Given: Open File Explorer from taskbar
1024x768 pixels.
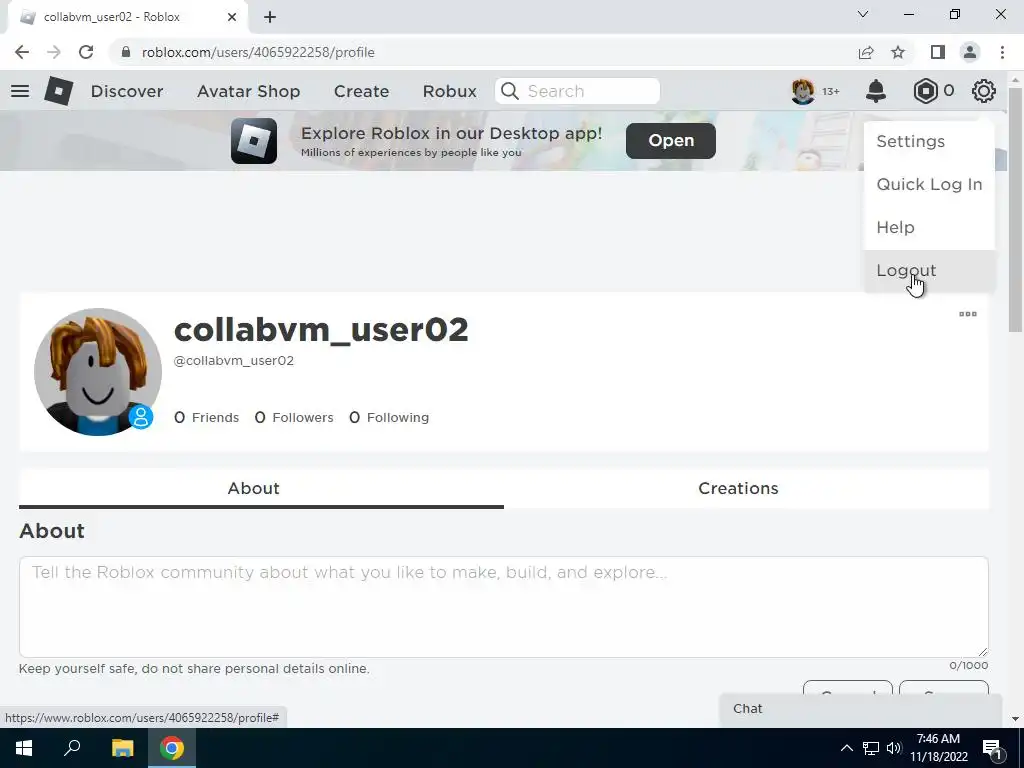Looking at the screenshot, I should pyautogui.click(x=122, y=748).
